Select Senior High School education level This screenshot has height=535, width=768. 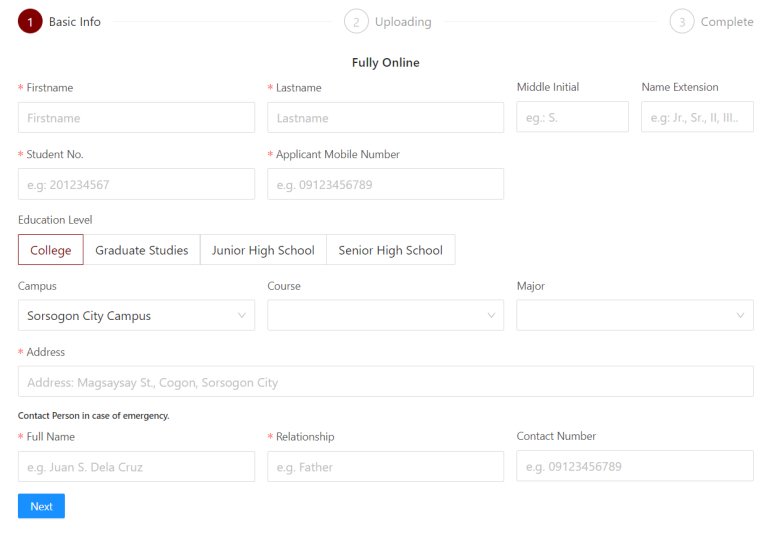point(390,250)
